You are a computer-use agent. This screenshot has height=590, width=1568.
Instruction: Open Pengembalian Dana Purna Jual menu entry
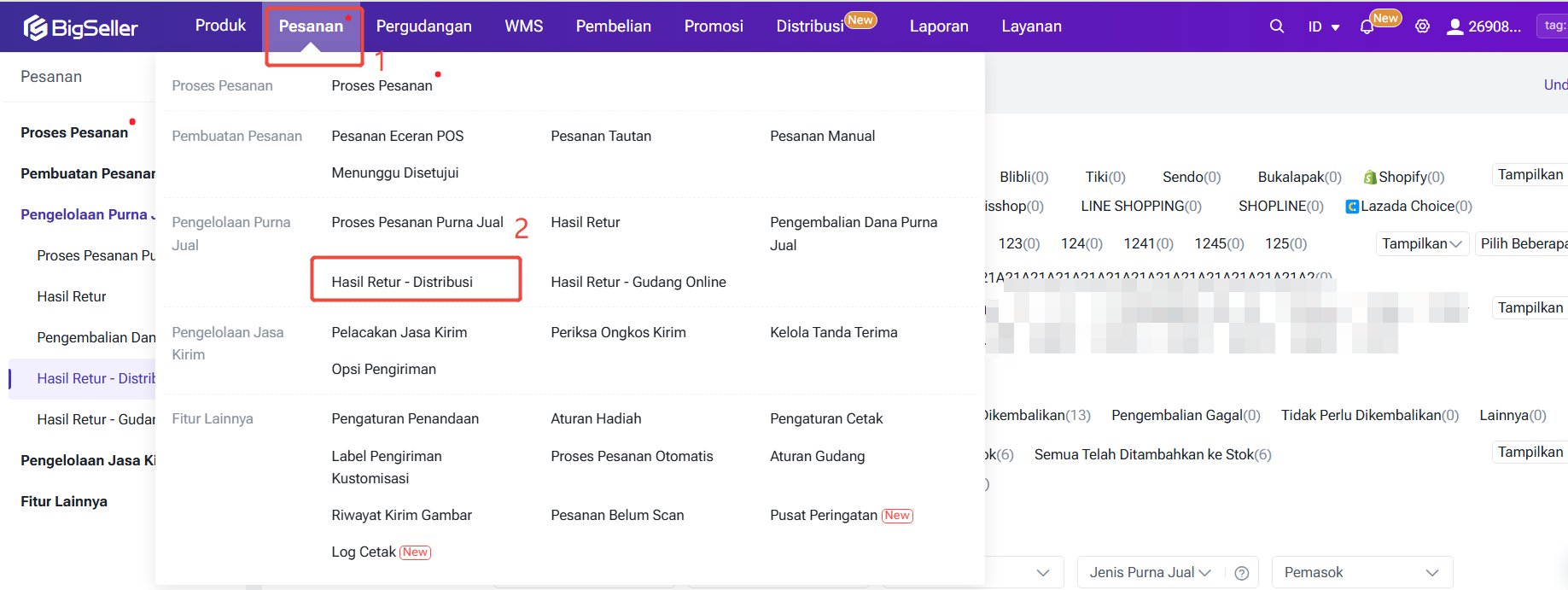pyautogui.click(x=854, y=233)
